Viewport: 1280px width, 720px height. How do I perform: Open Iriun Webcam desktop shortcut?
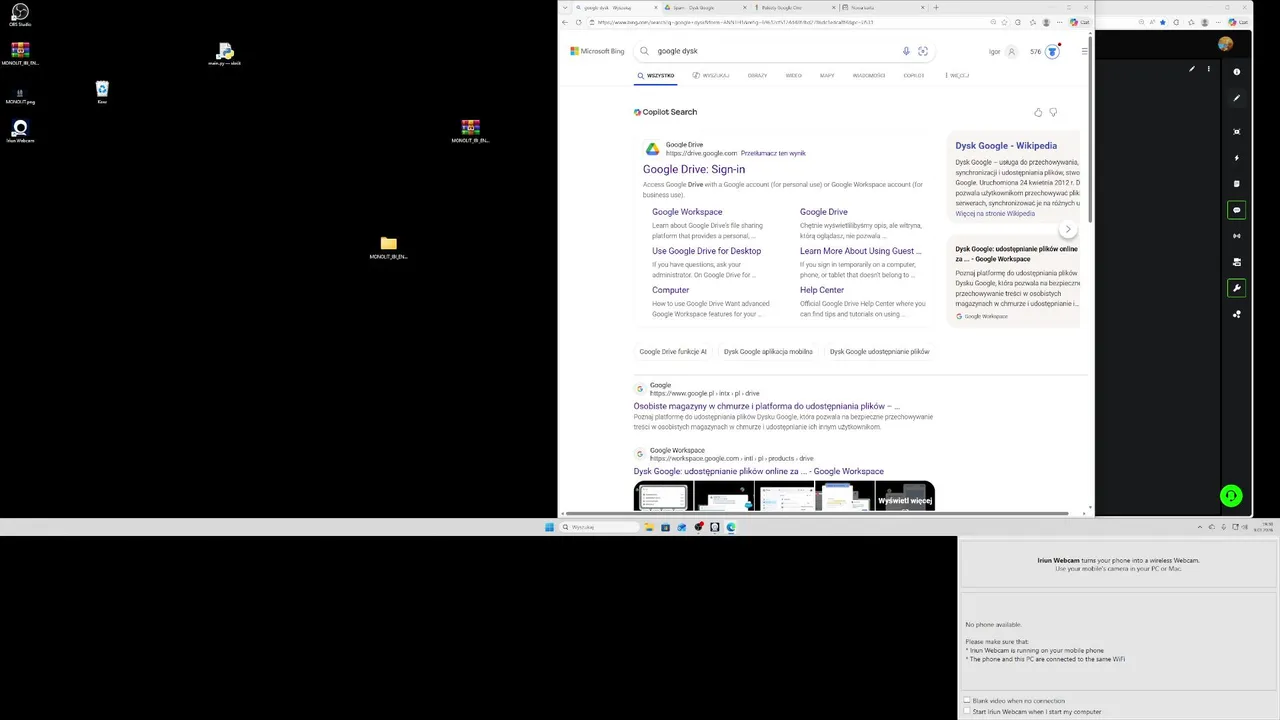coord(19,131)
